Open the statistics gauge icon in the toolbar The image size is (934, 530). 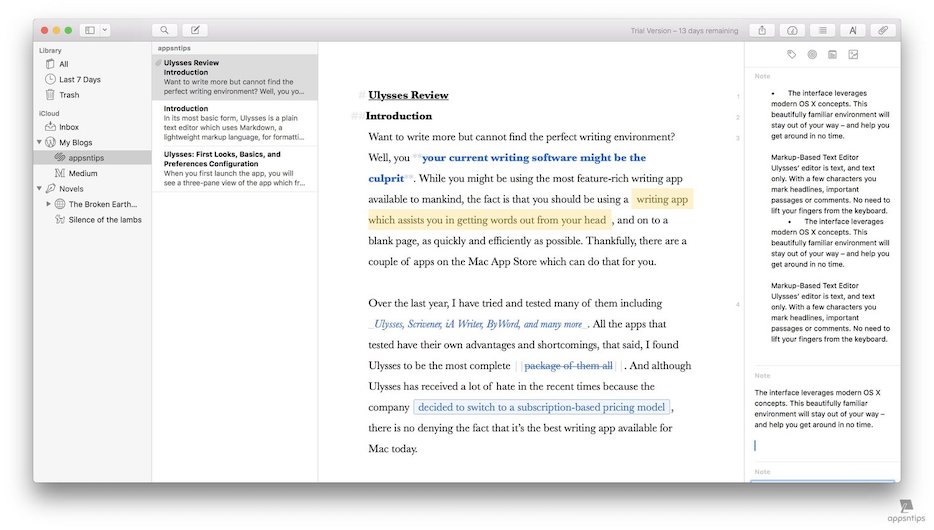click(793, 30)
